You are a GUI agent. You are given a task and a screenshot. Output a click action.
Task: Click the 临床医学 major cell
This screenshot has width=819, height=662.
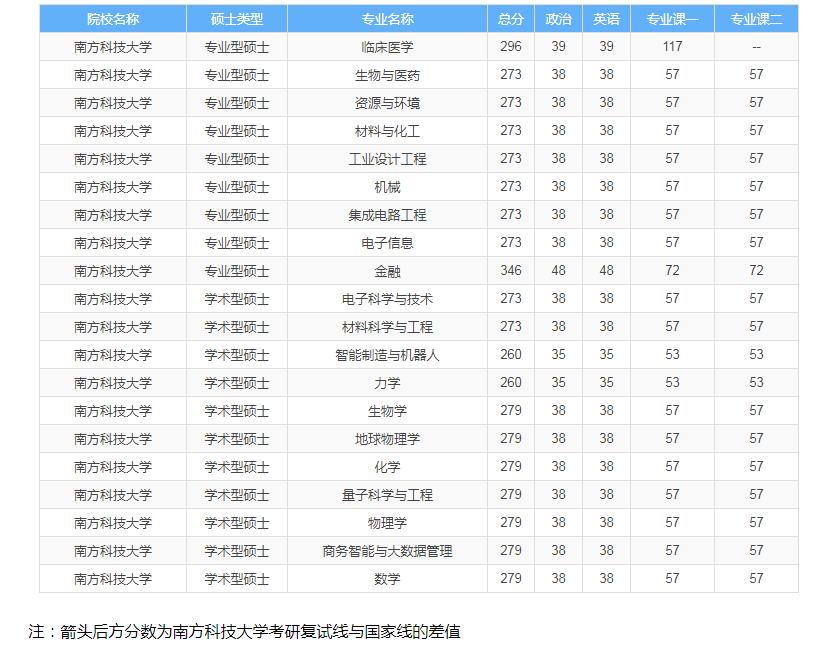387,47
